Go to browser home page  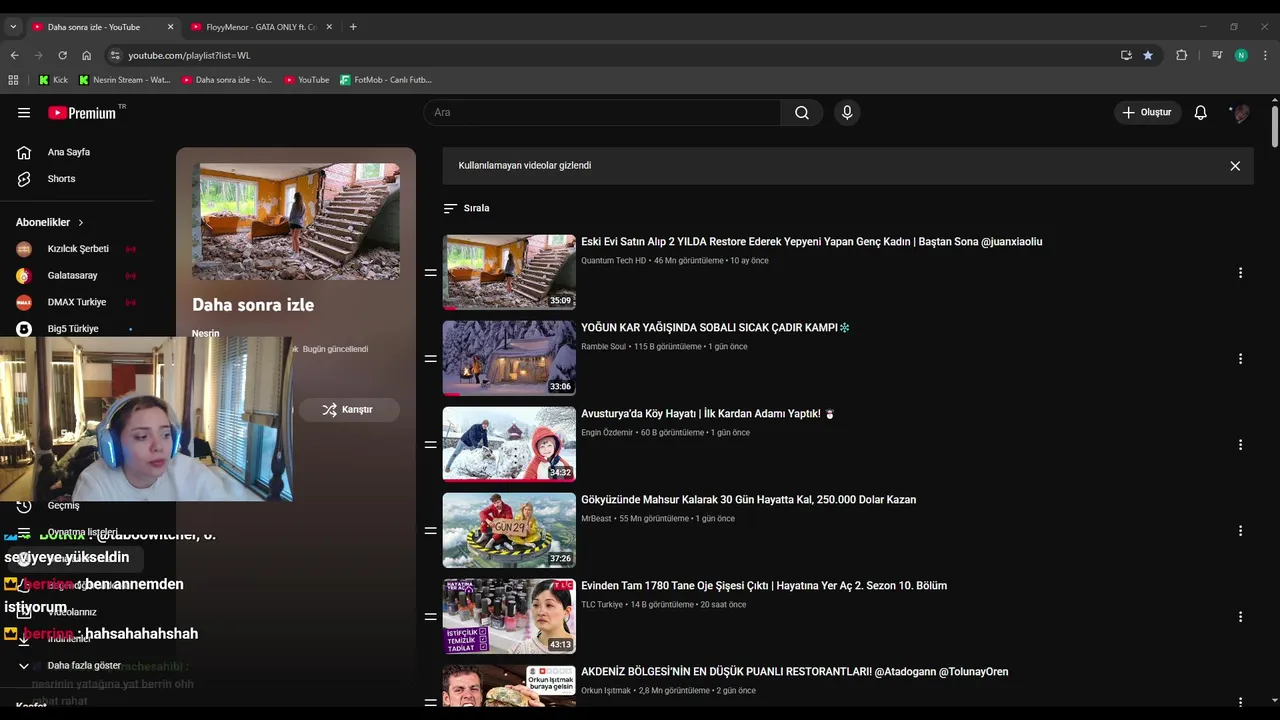[x=86, y=56]
